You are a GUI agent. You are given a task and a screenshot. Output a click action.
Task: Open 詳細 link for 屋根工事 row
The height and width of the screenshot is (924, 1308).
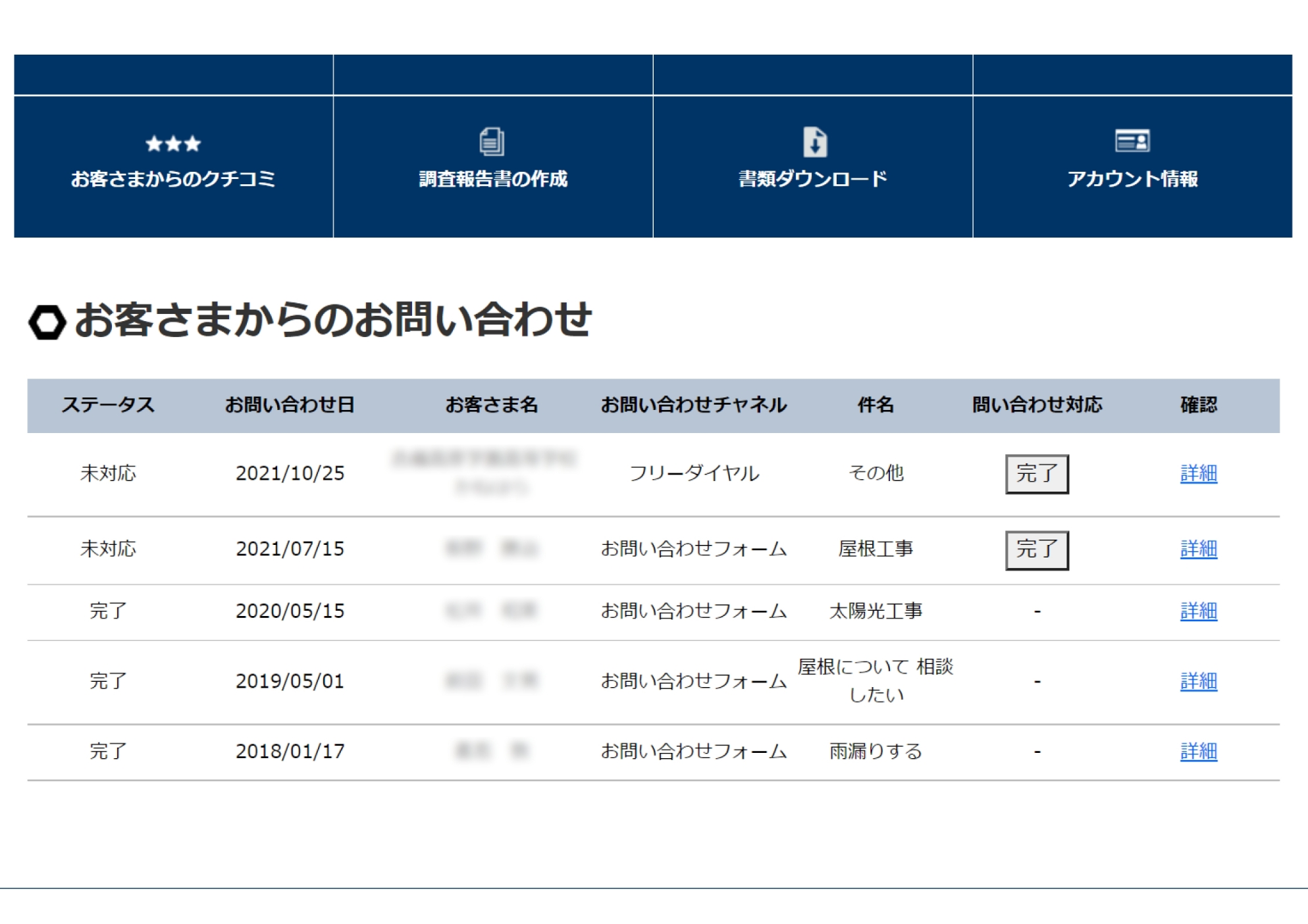(1198, 549)
